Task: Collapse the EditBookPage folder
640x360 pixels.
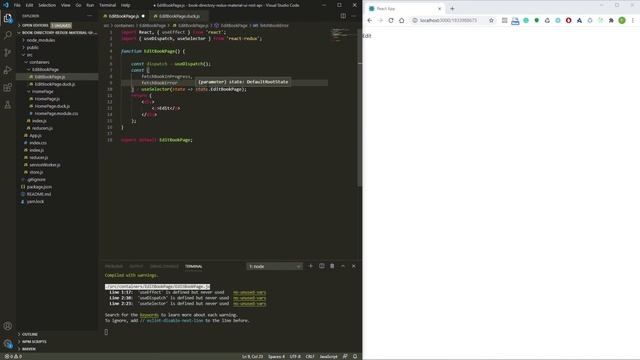Action: click(45, 69)
